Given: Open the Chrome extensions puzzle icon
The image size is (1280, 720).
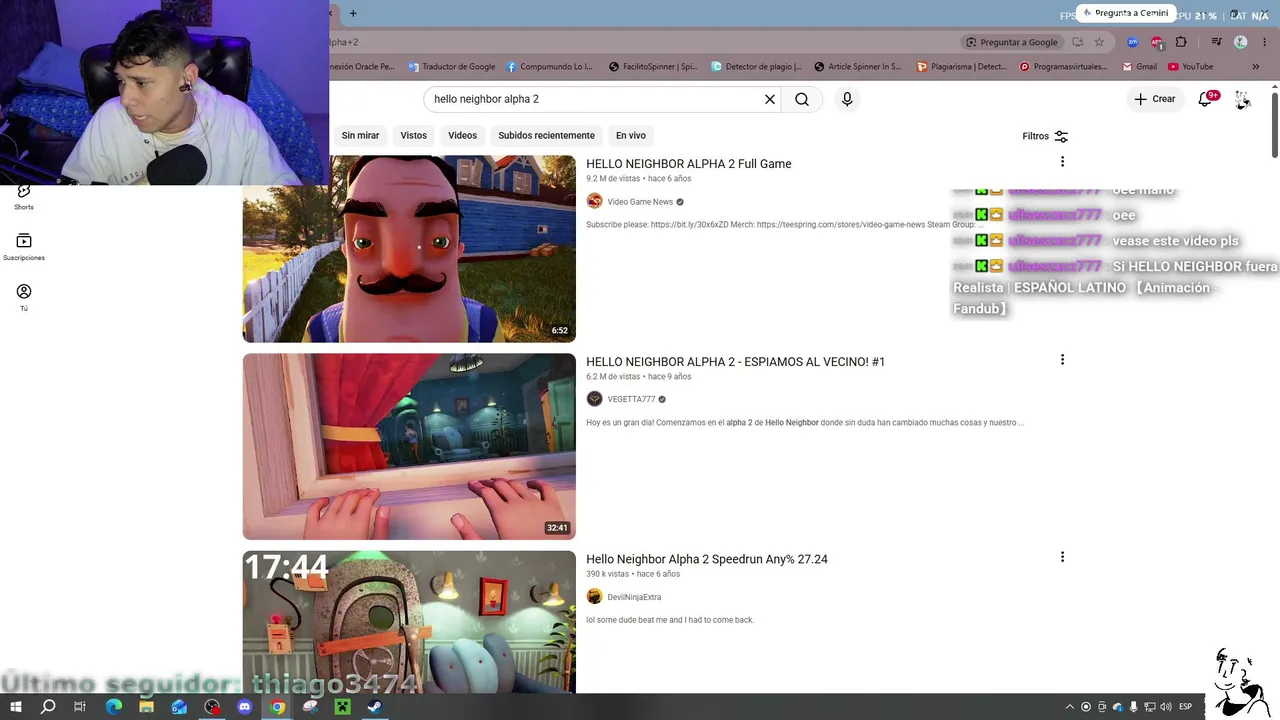Looking at the screenshot, I should [1181, 42].
